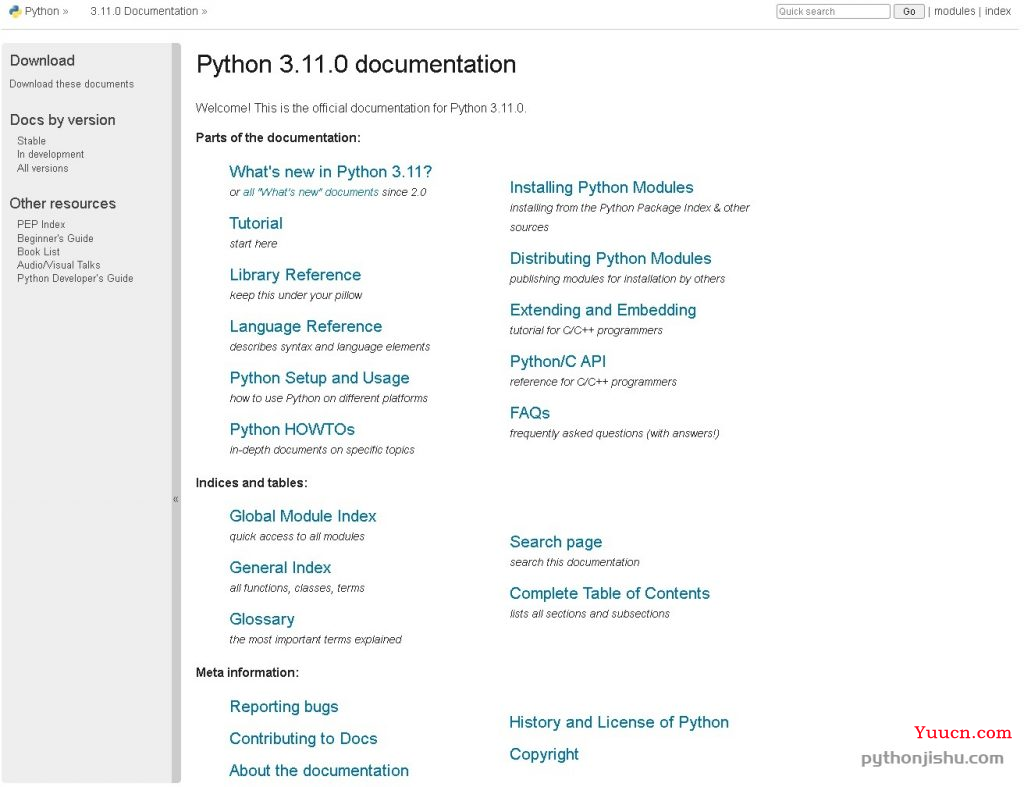Click the 'Meta information:' heading
This screenshot has height=787, width=1024.
click(248, 673)
